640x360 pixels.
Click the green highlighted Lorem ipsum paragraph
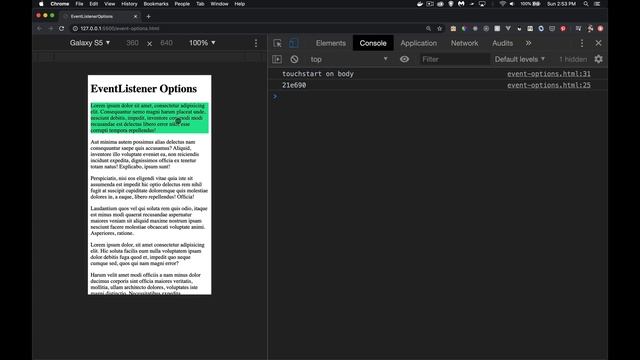click(x=149, y=118)
